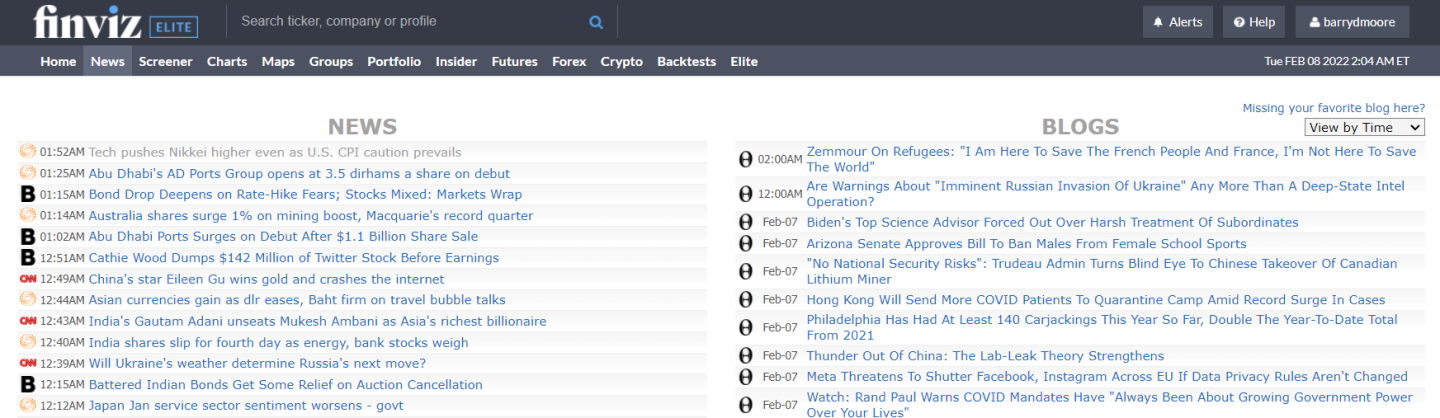Click the Help button
This screenshot has height=418, width=1440.
pos(1254,22)
